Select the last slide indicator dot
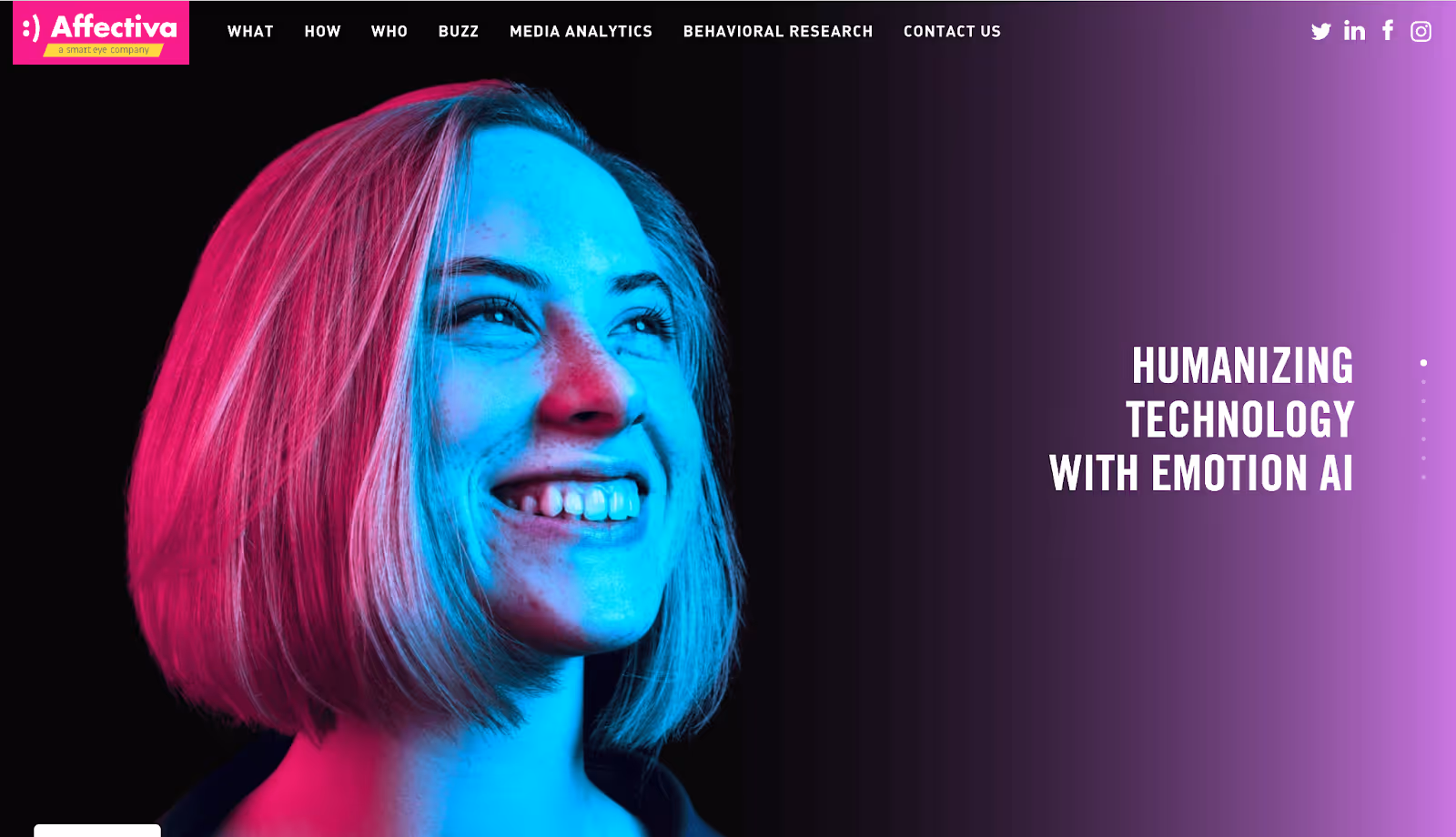The image size is (1456, 837). [x=1423, y=477]
